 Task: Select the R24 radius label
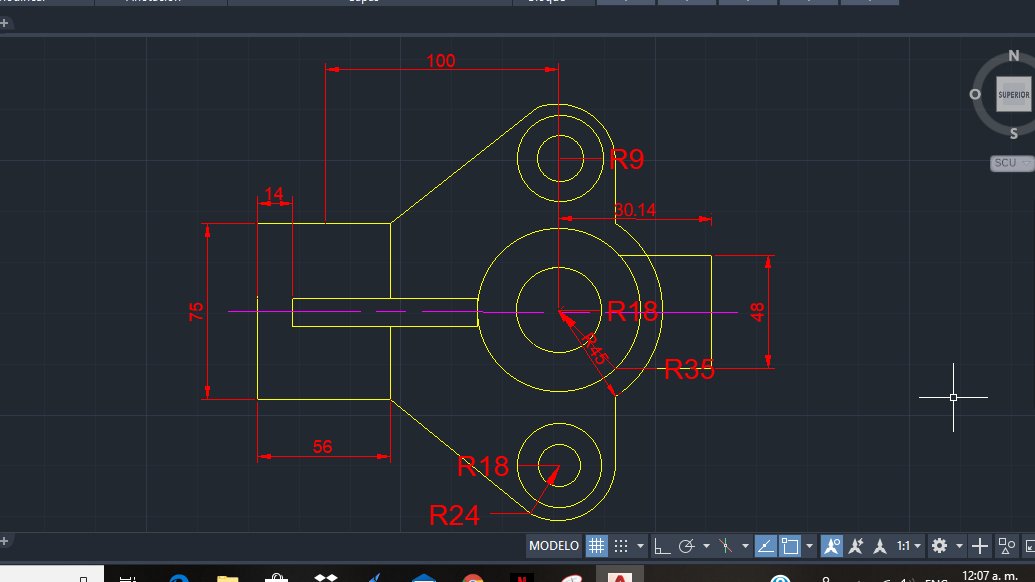(x=454, y=515)
